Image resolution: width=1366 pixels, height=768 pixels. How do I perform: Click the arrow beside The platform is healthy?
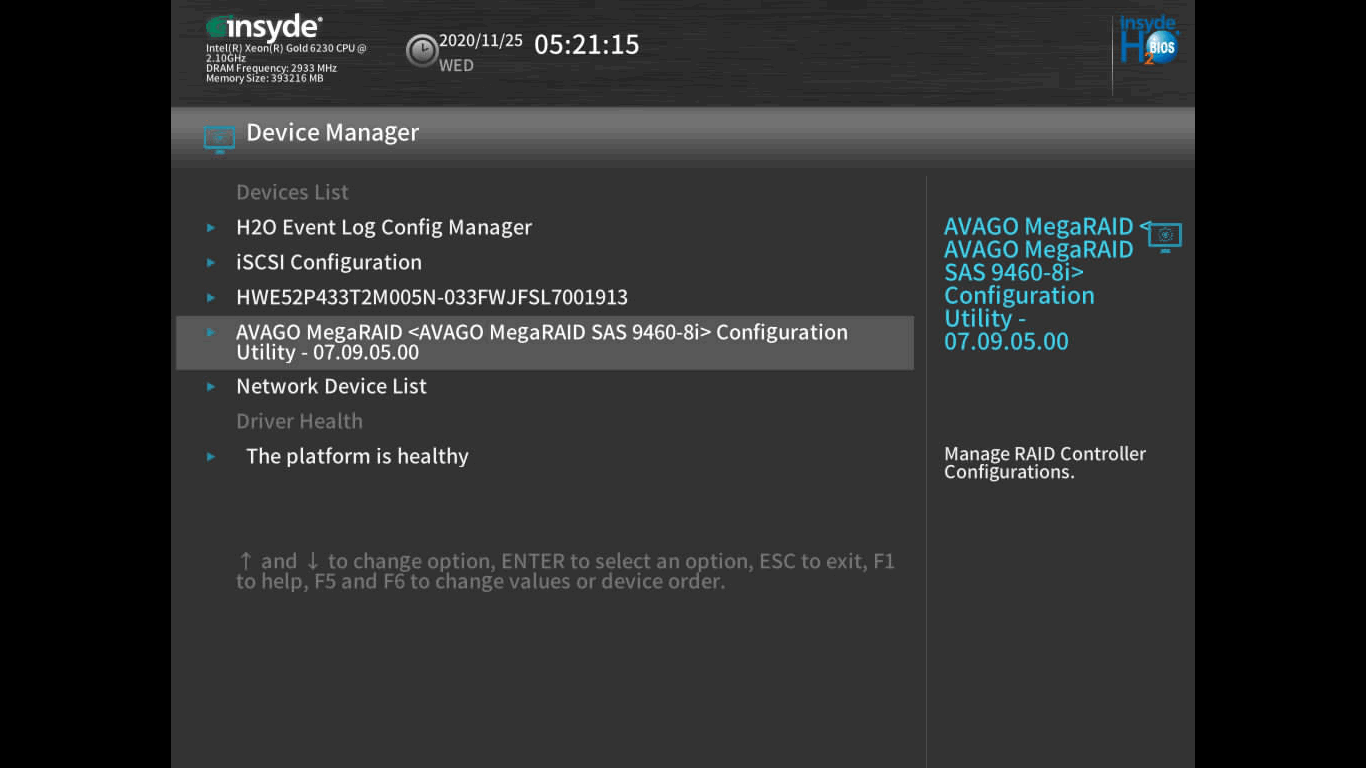click(x=211, y=457)
